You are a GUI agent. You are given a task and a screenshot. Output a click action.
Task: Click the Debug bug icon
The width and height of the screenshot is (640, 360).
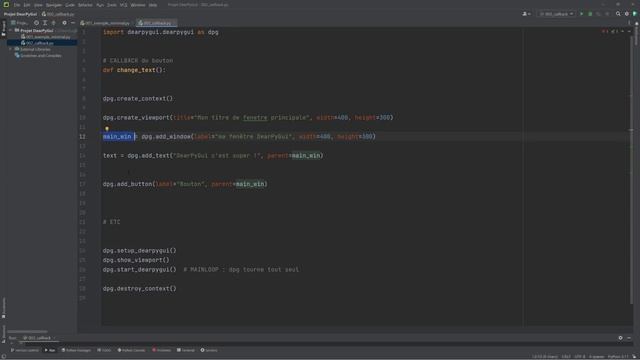[590, 14]
